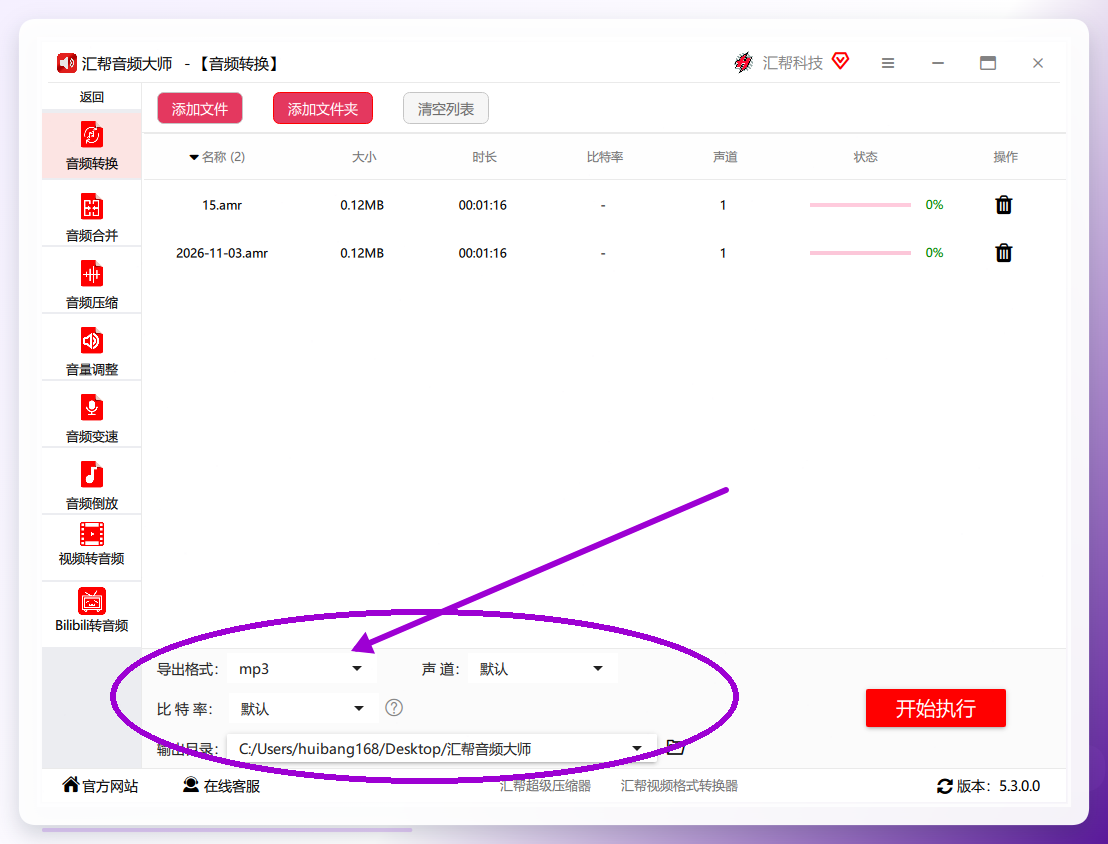Click the 操作 column header
Screen dimensions: 1108x844
point(1006,157)
